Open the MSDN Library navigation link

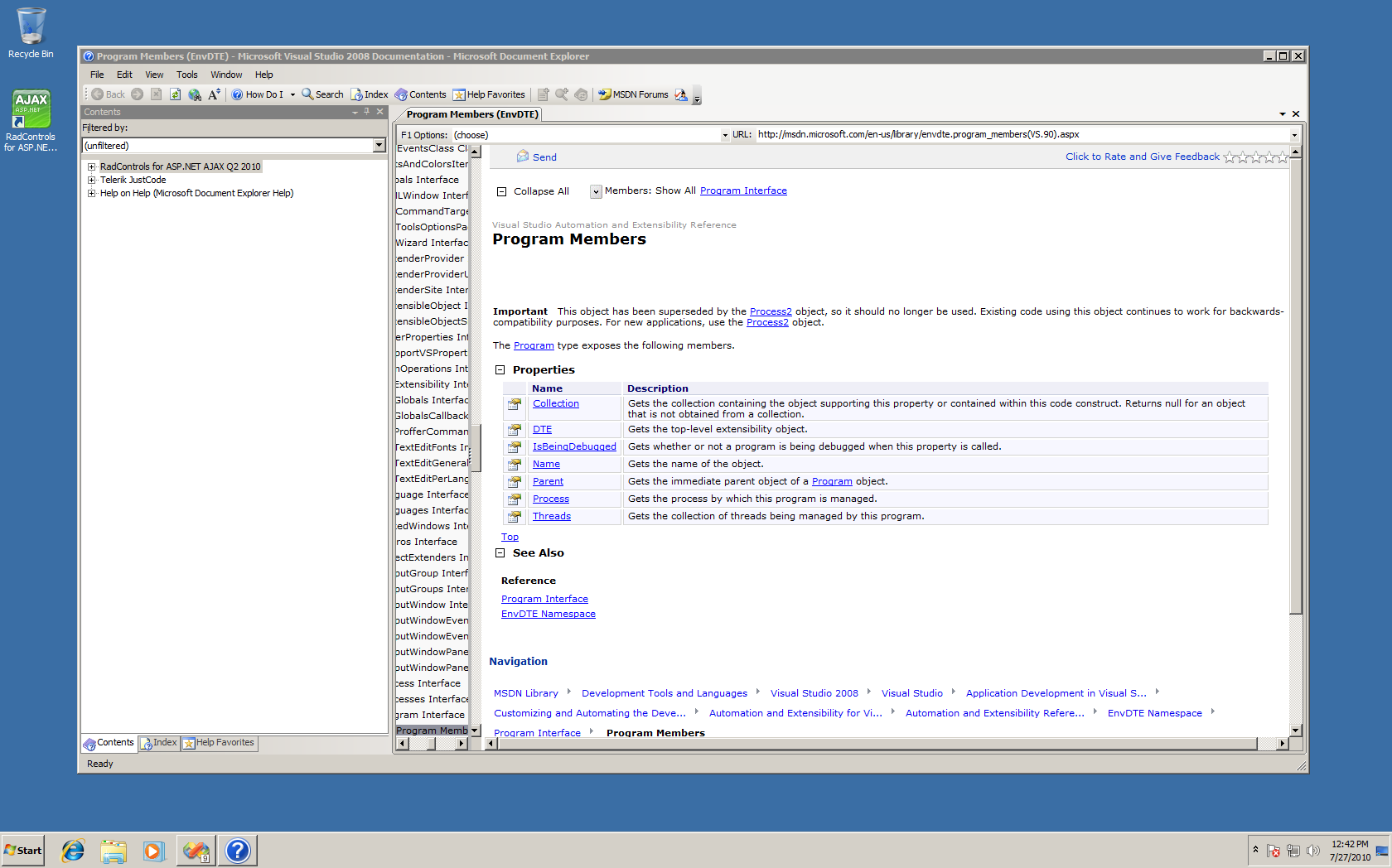click(x=526, y=693)
